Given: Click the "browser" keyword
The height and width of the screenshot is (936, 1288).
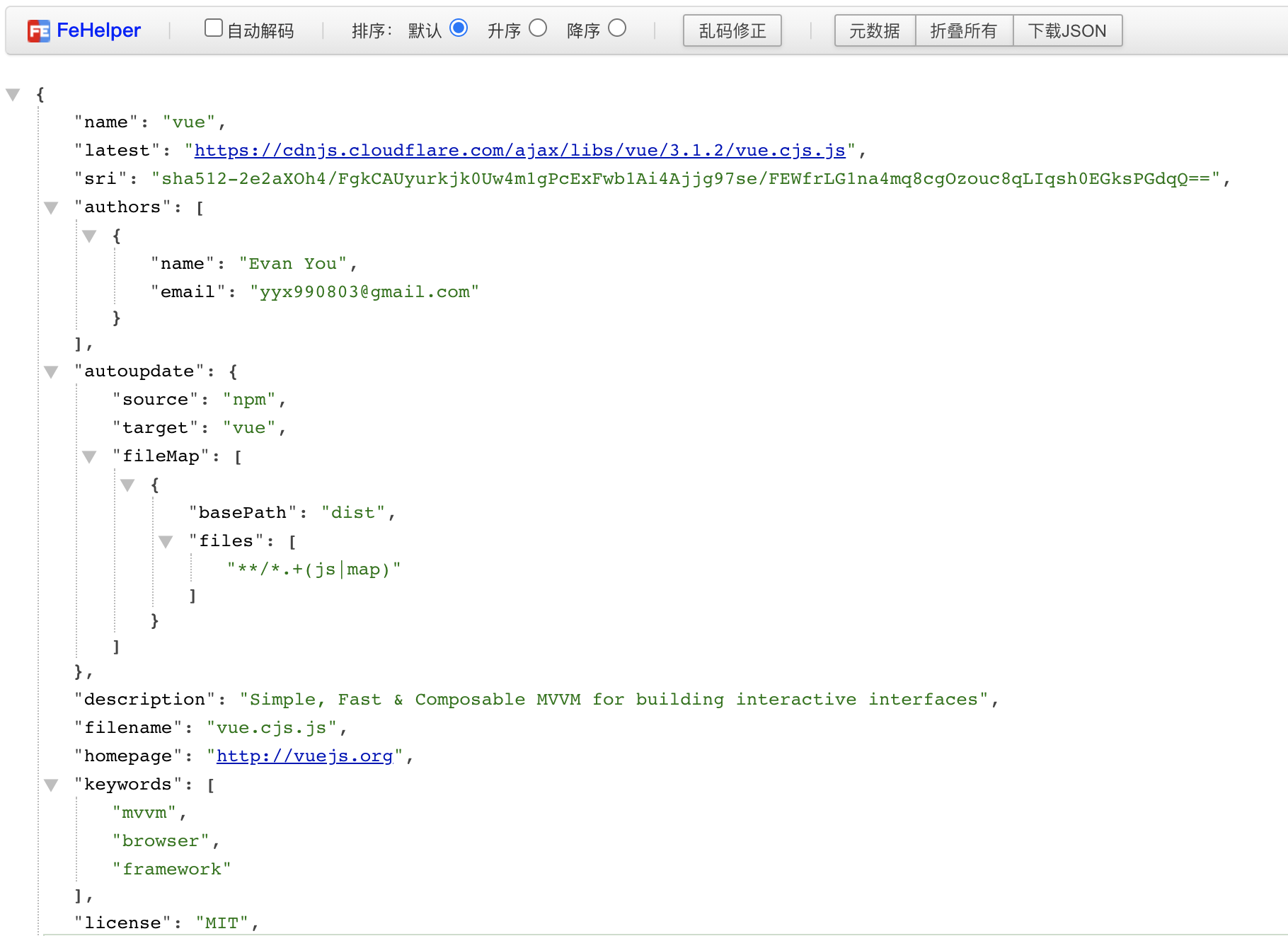Looking at the screenshot, I should coord(161,841).
